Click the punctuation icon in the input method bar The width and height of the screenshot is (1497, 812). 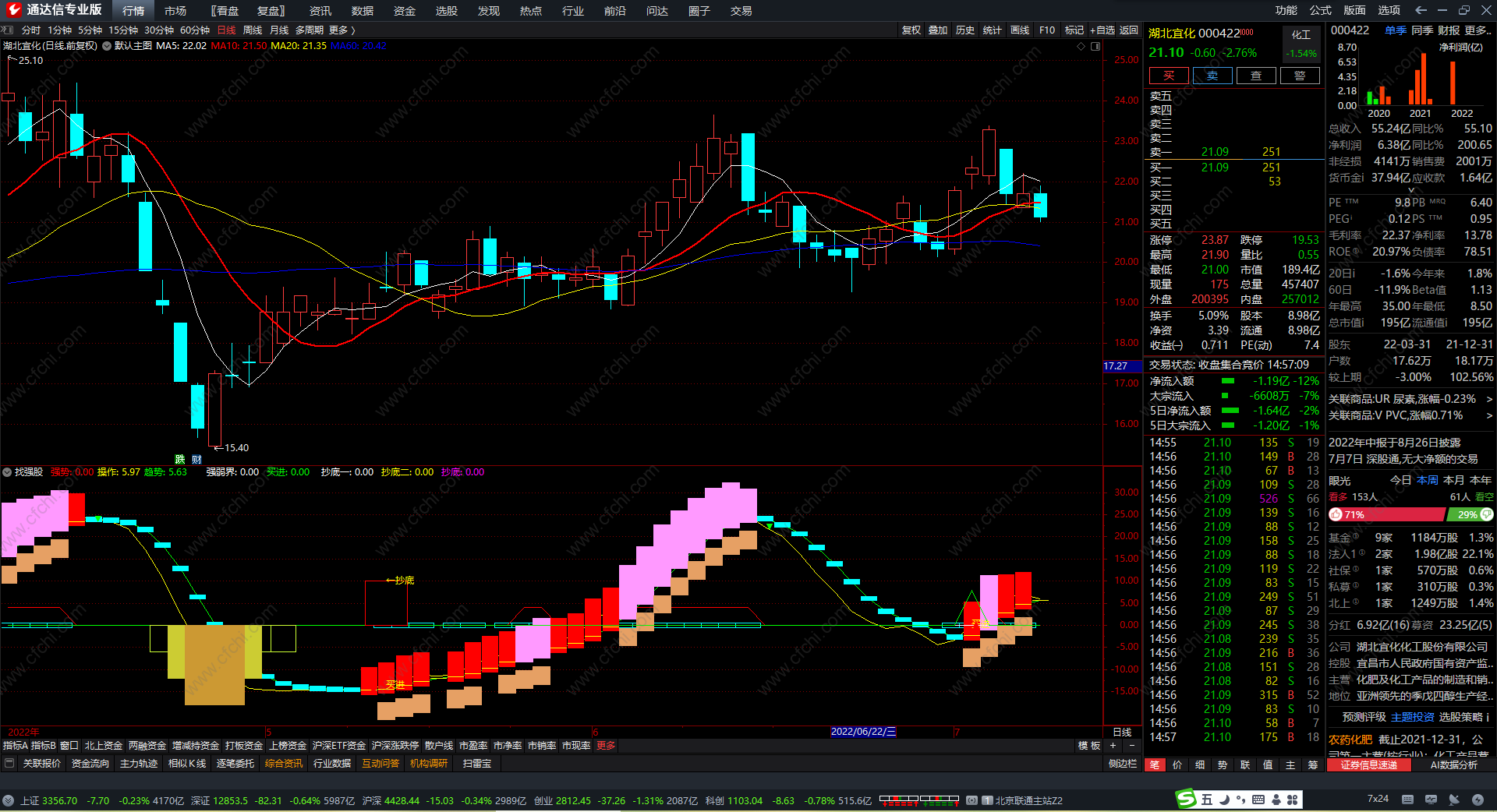(1240, 800)
